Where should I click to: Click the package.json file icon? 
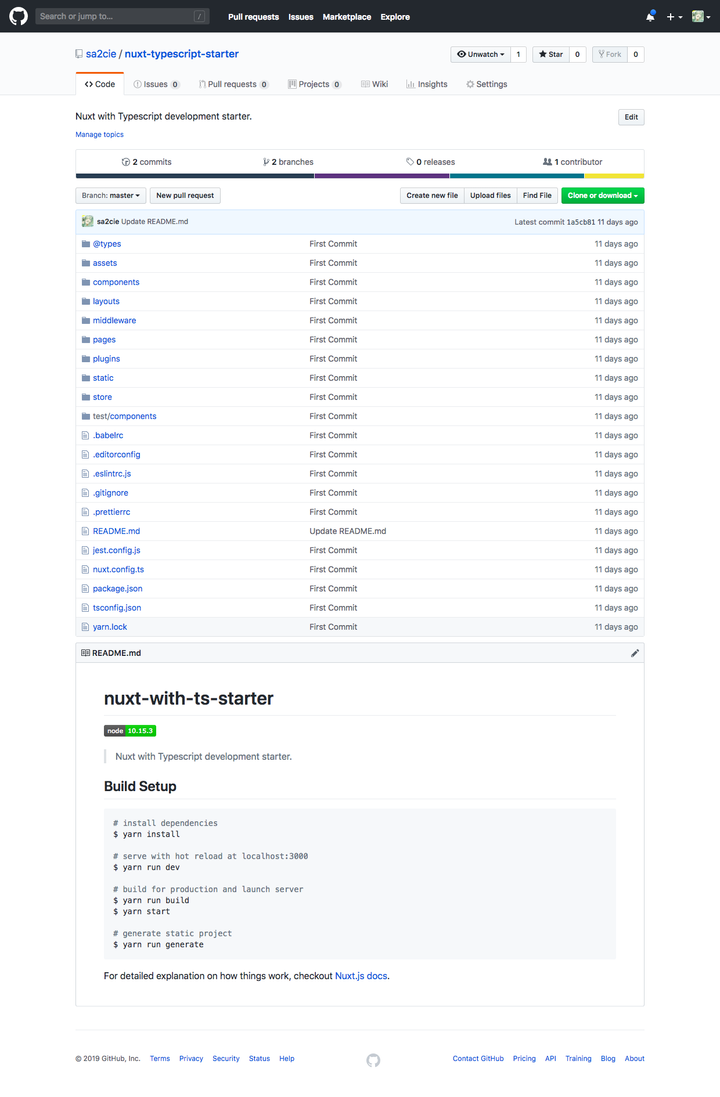[85, 589]
